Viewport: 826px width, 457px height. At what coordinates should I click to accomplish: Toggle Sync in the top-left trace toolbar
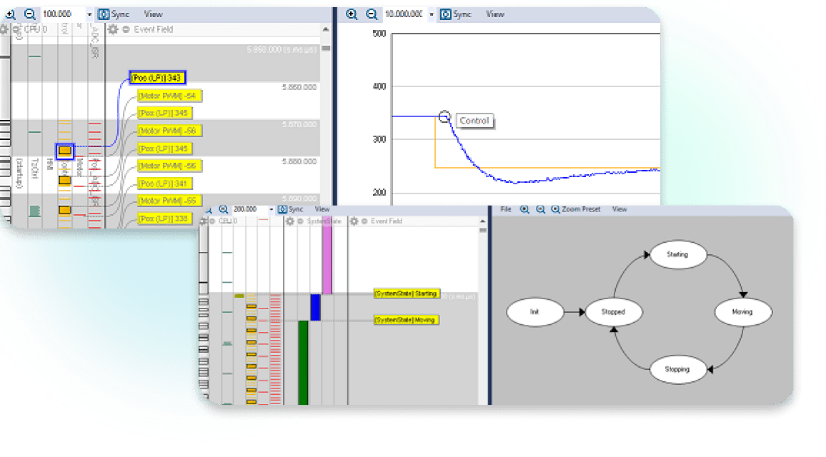[x=114, y=14]
